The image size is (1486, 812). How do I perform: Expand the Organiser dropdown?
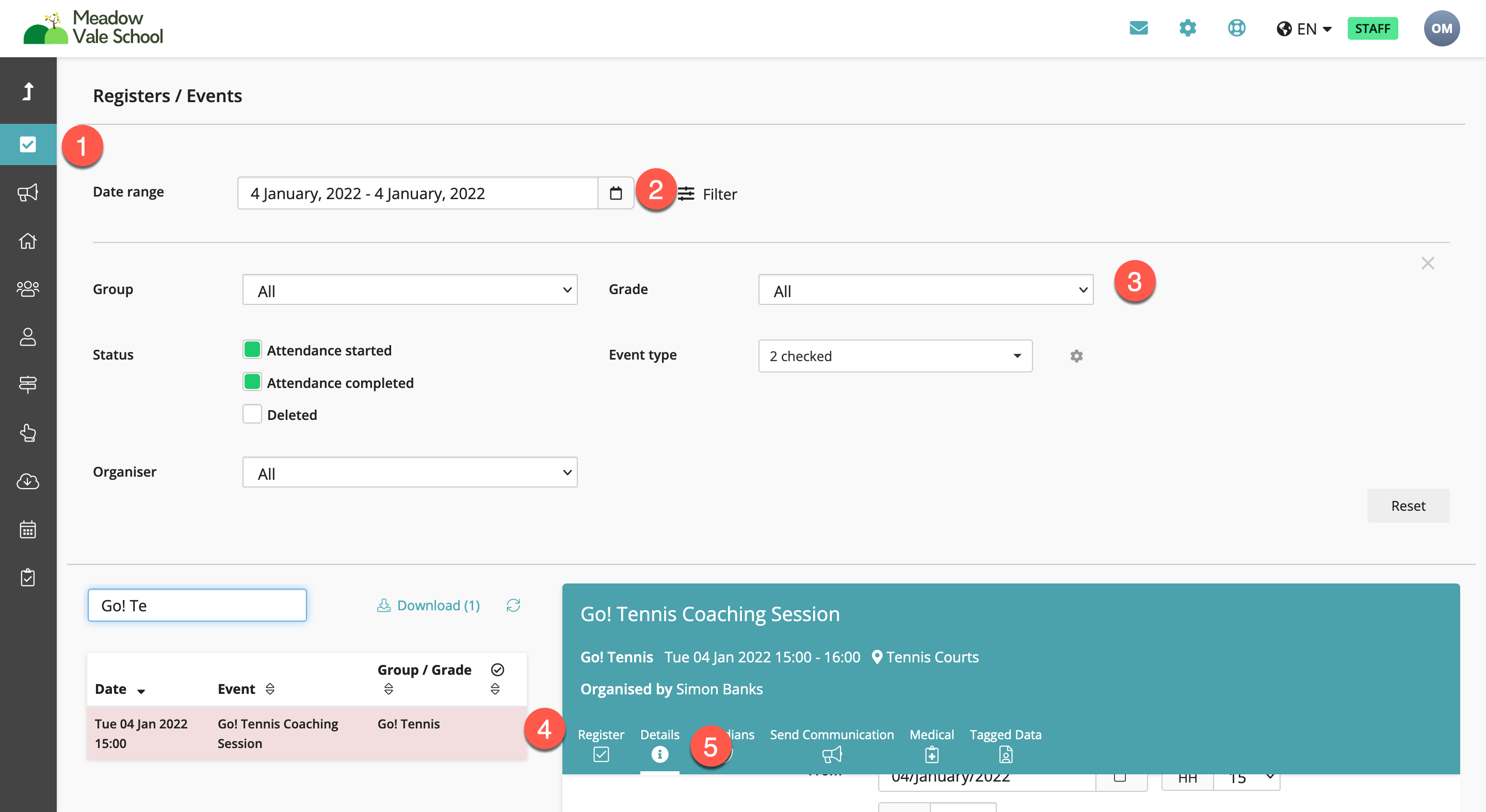coord(410,473)
